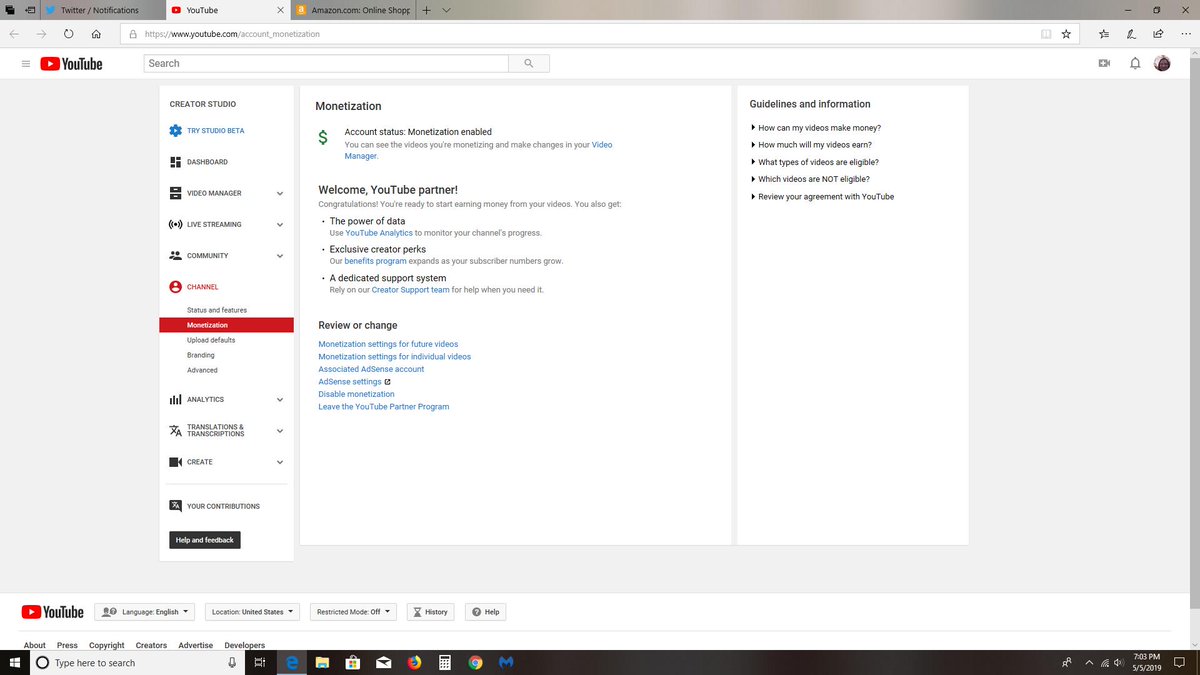Click the Translations & Transcriptions icon

[x=175, y=431]
